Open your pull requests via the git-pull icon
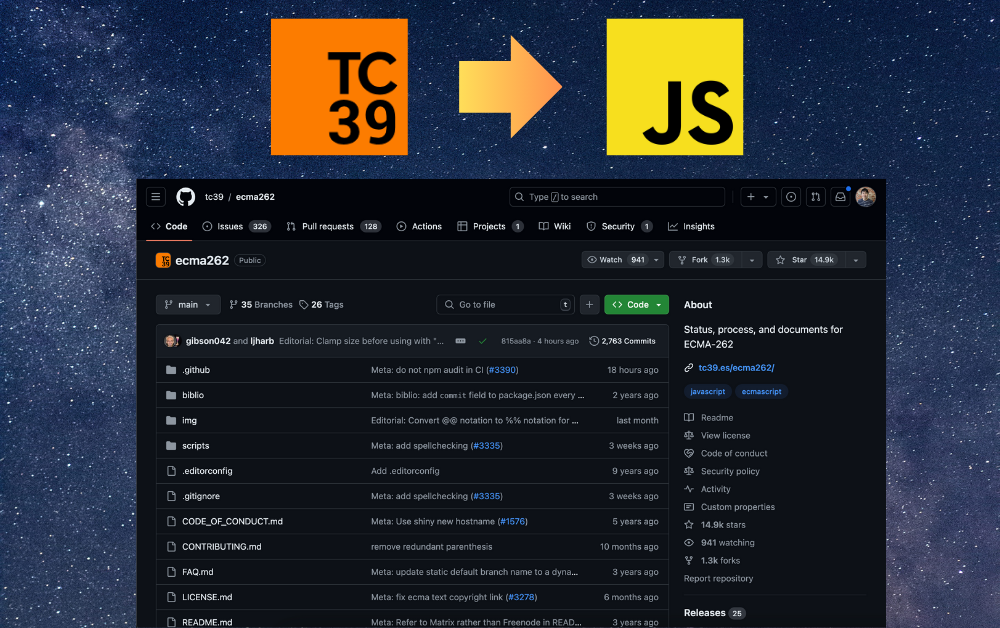Viewport: 1000px width, 628px height. (814, 196)
